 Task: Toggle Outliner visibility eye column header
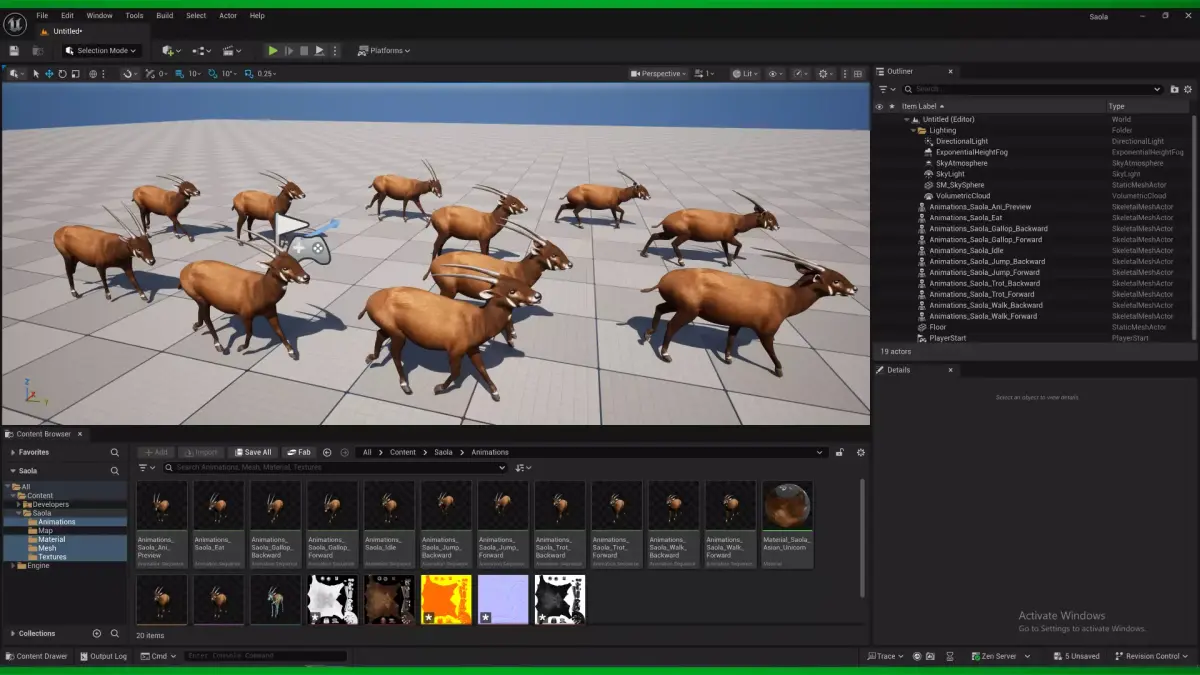tap(879, 106)
